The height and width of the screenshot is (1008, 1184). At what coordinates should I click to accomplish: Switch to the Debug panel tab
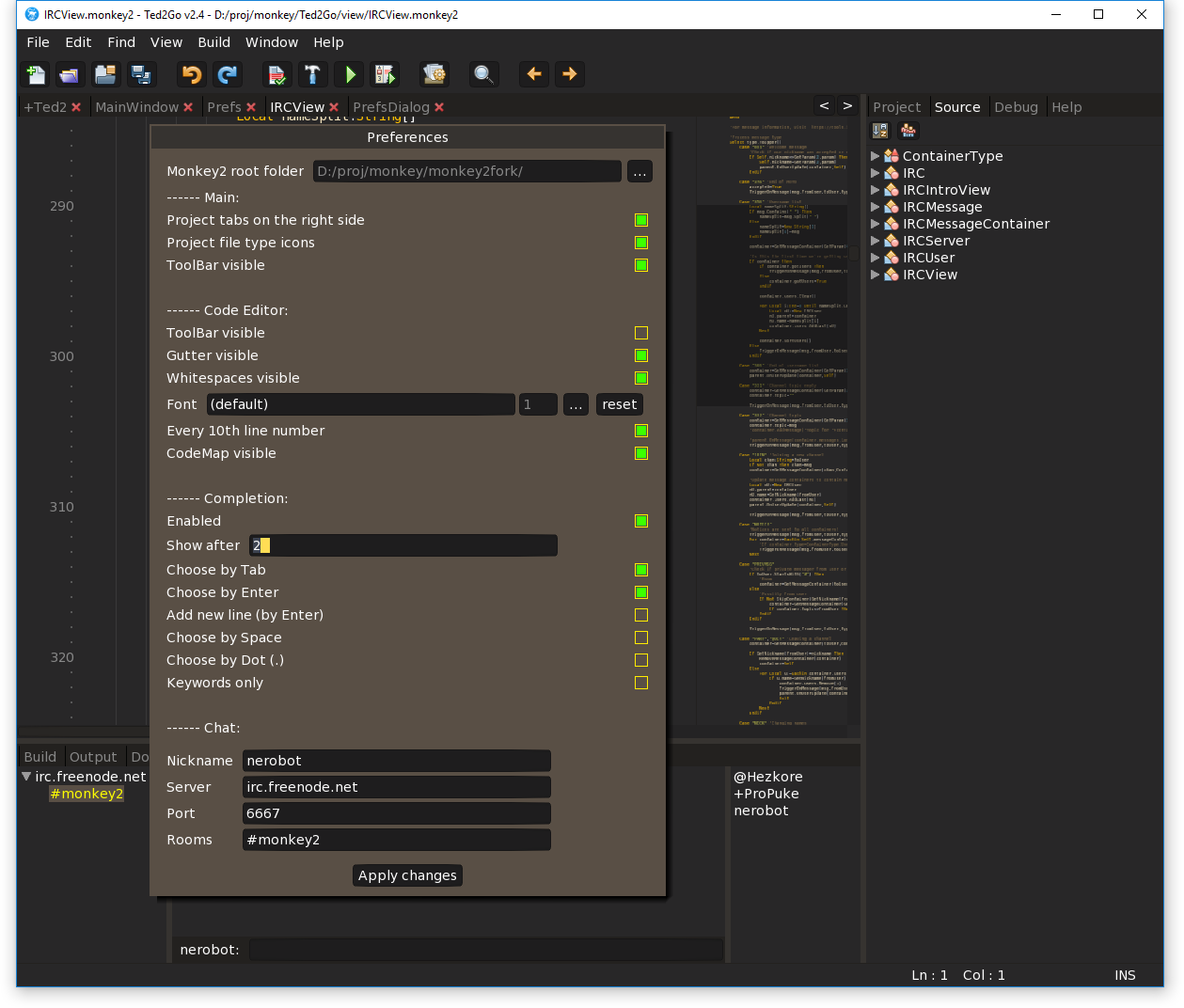click(1016, 107)
